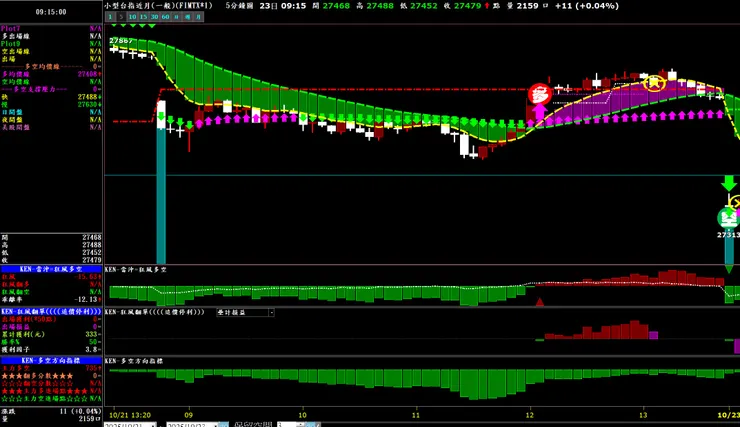
Task: Click the 美股開盤 legend row
Action: [51, 127]
